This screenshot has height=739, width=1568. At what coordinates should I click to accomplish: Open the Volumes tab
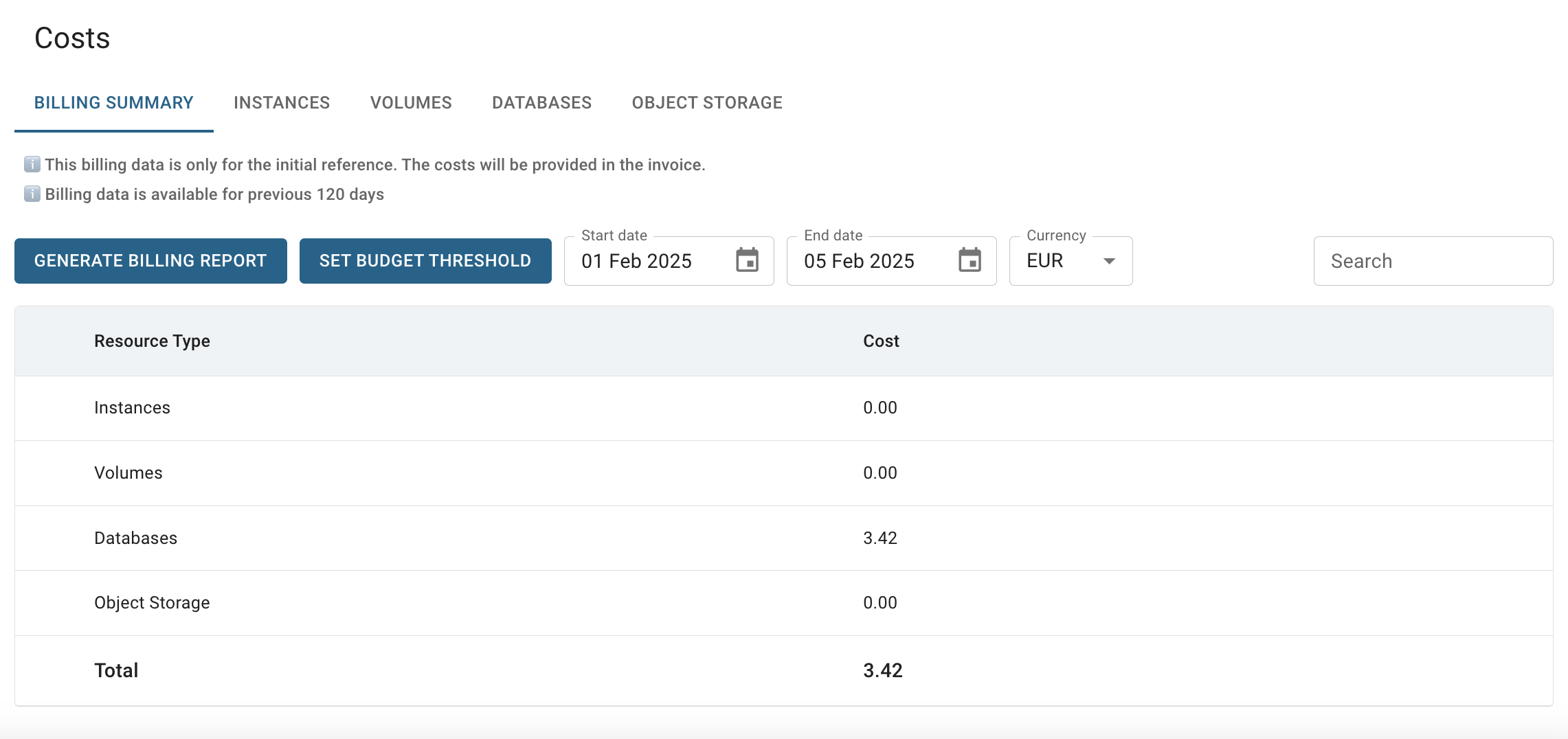(411, 103)
